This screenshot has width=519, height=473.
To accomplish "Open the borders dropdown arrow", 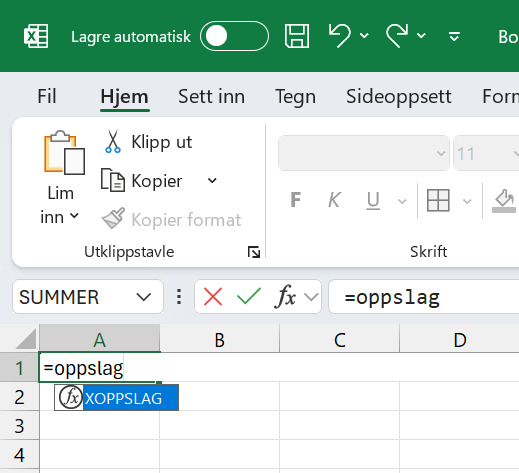I will pos(467,201).
